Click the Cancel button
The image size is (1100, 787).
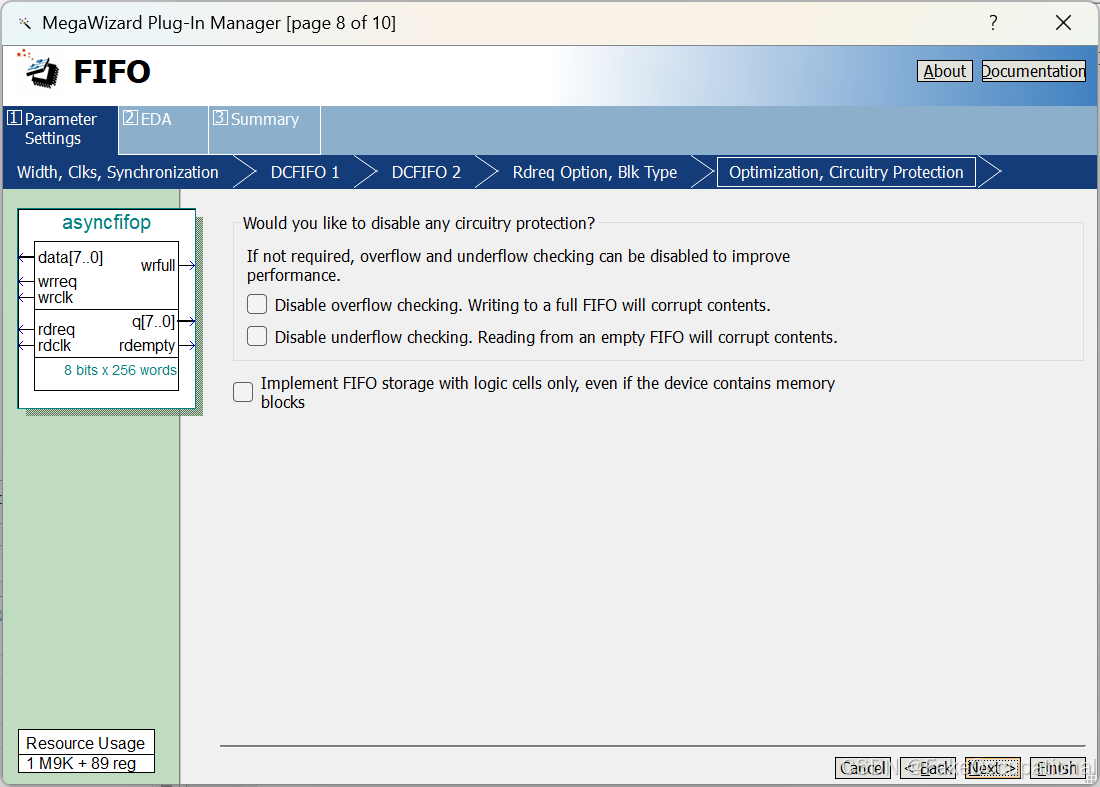(x=863, y=768)
